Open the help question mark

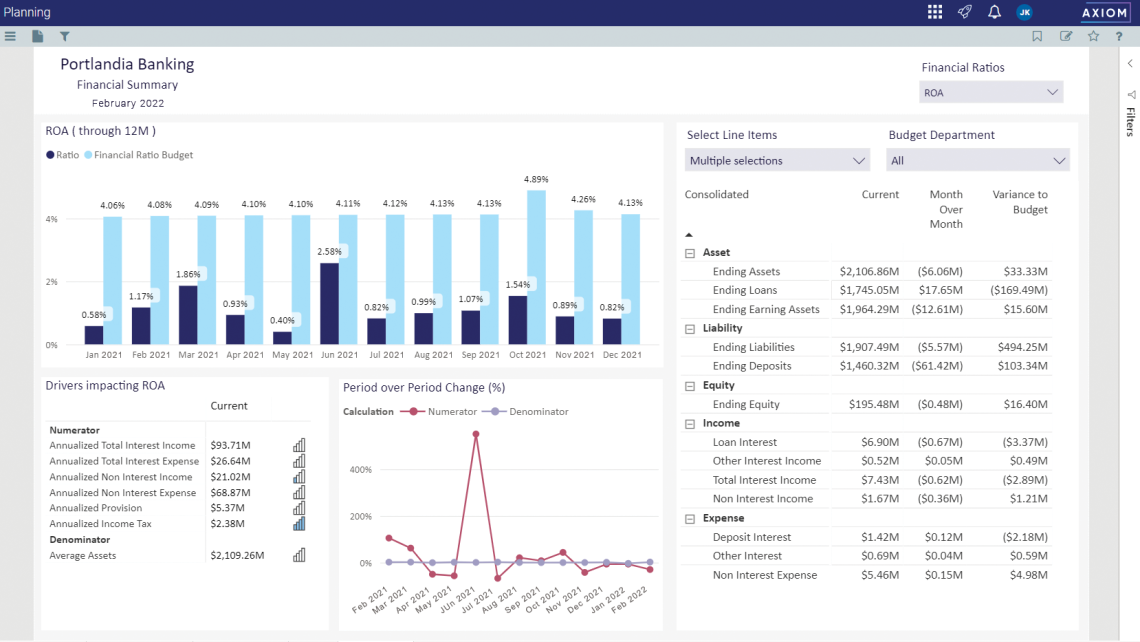coord(1119,36)
